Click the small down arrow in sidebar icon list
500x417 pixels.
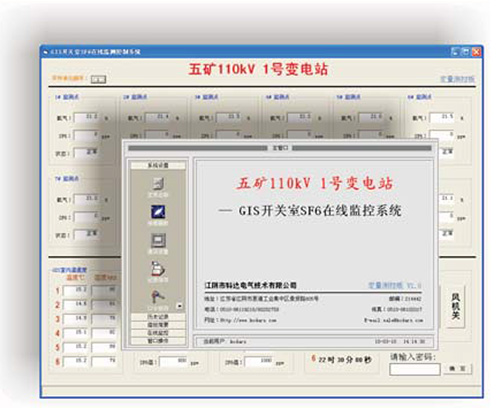(180, 306)
